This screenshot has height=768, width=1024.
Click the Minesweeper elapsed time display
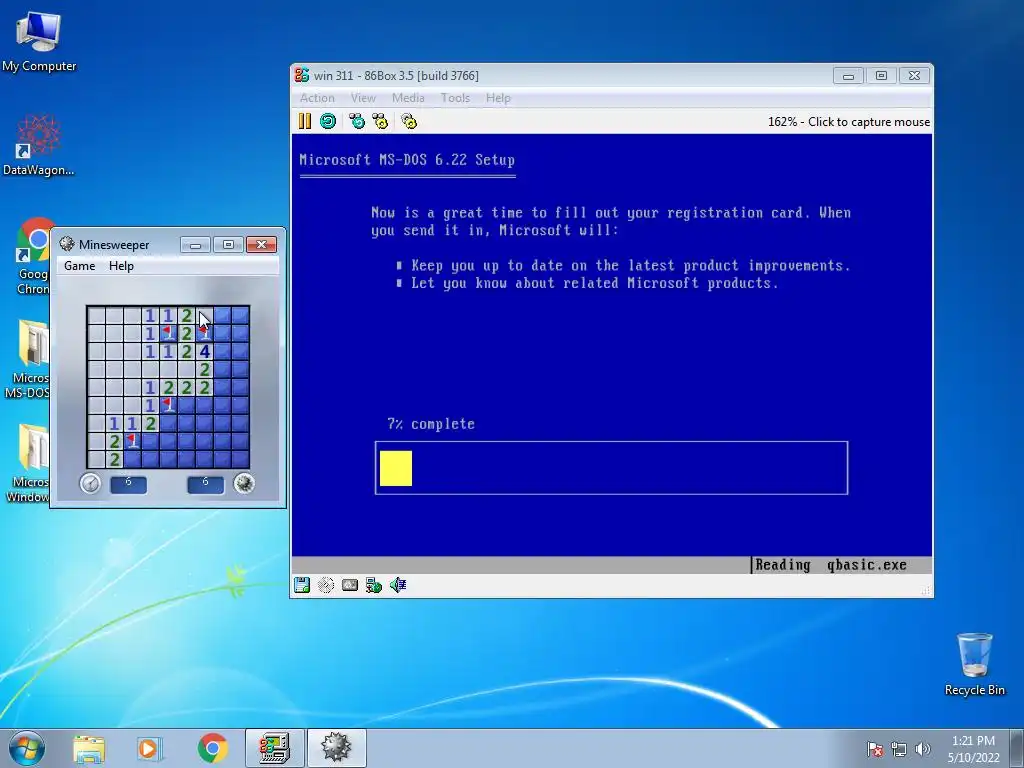pos(128,484)
